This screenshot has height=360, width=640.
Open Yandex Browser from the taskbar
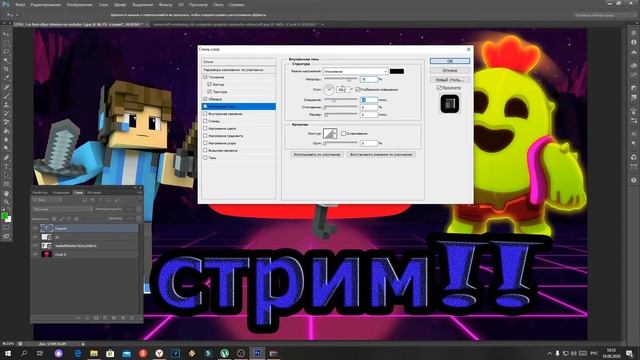pyautogui.click(x=159, y=353)
